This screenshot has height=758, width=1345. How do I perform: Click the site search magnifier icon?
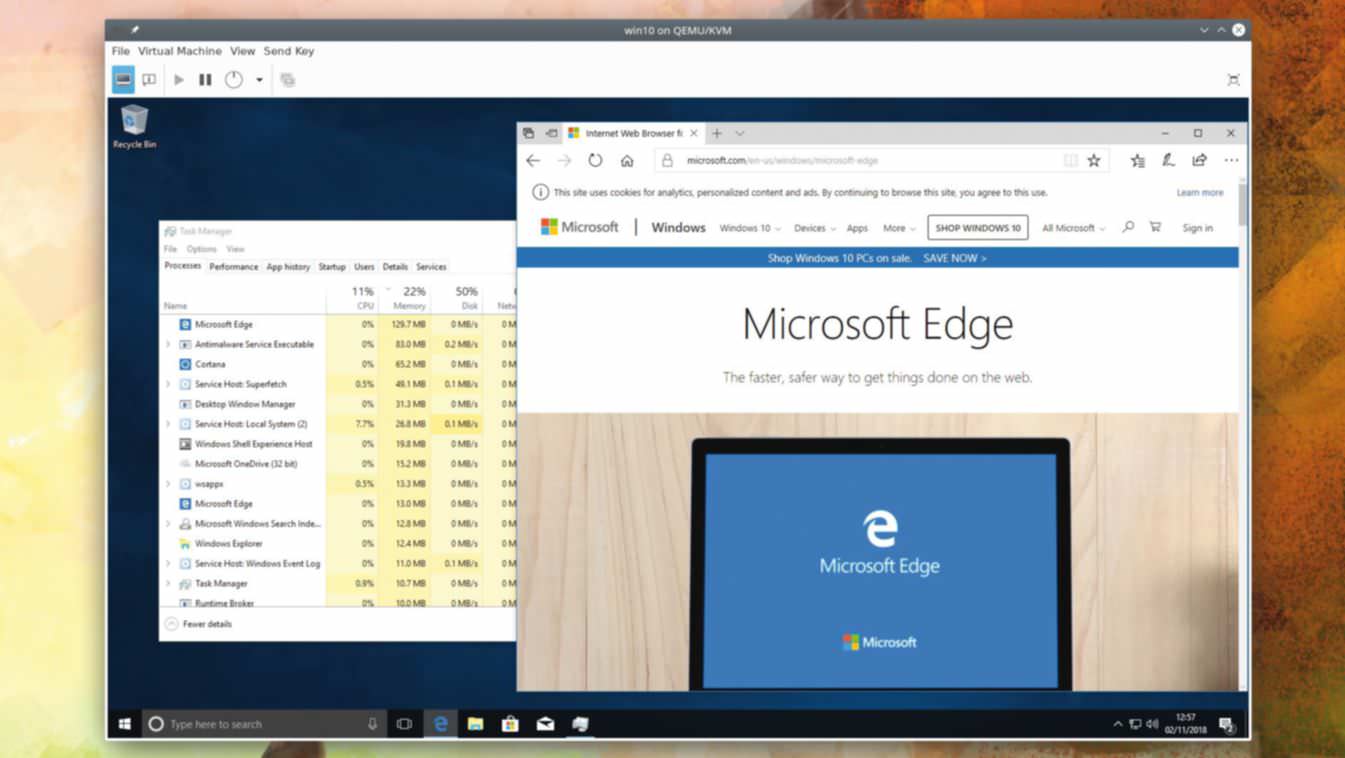(1128, 227)
